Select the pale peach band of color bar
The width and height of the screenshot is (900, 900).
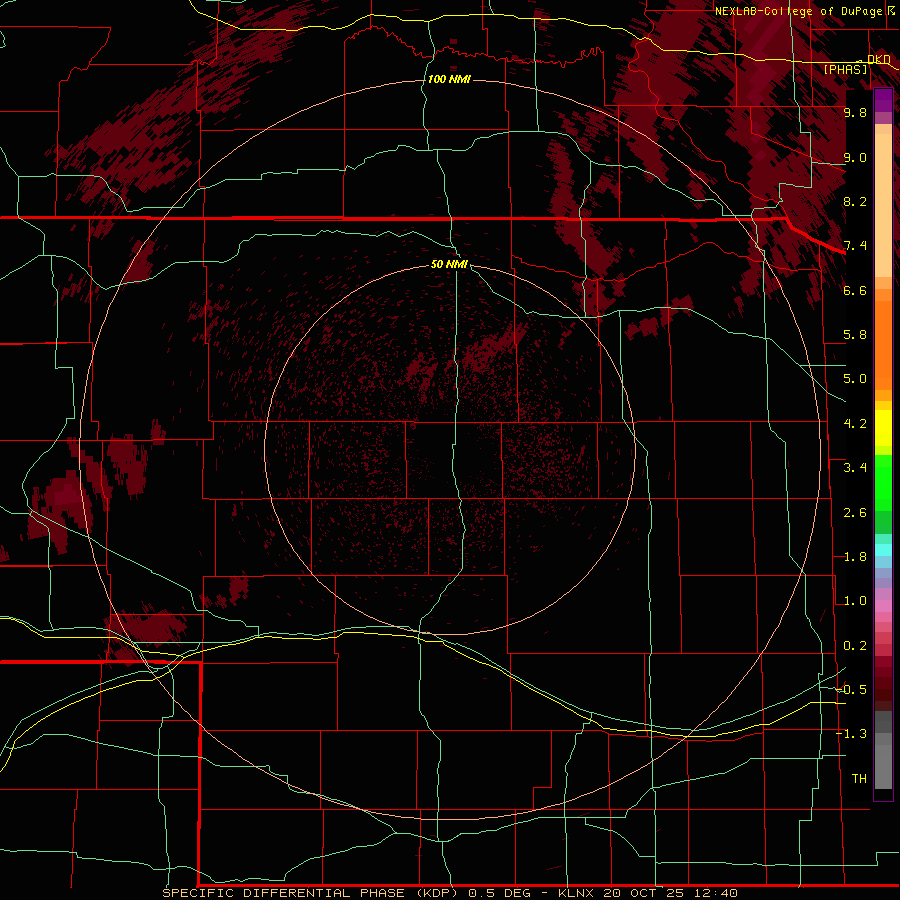click(x=883, y=205)
